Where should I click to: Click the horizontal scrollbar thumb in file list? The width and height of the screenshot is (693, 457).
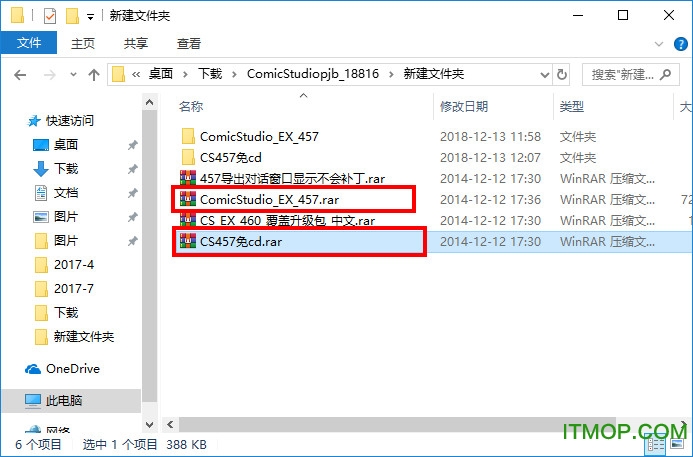396,425
